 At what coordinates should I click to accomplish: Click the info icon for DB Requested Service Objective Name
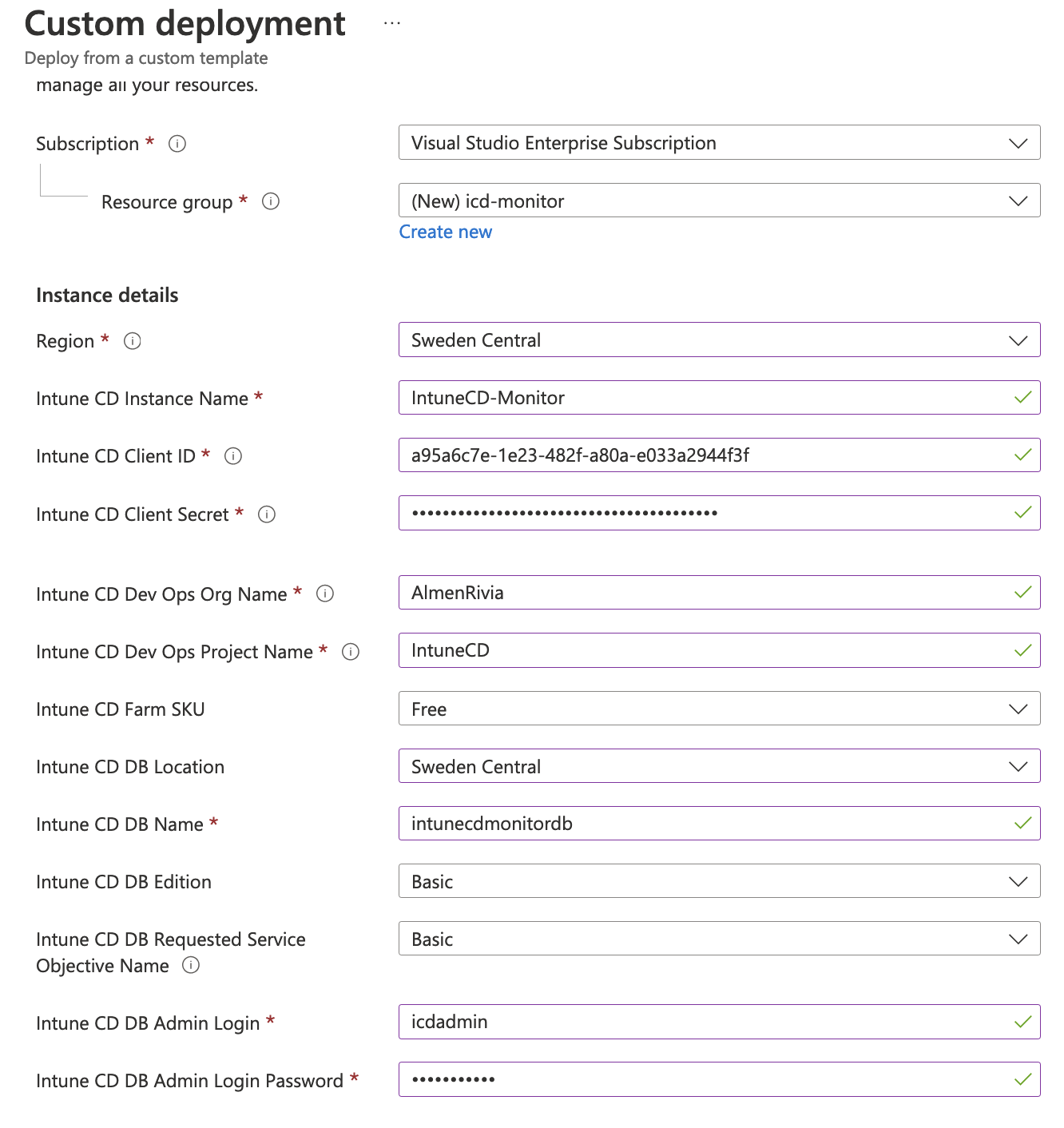point(191,966)
